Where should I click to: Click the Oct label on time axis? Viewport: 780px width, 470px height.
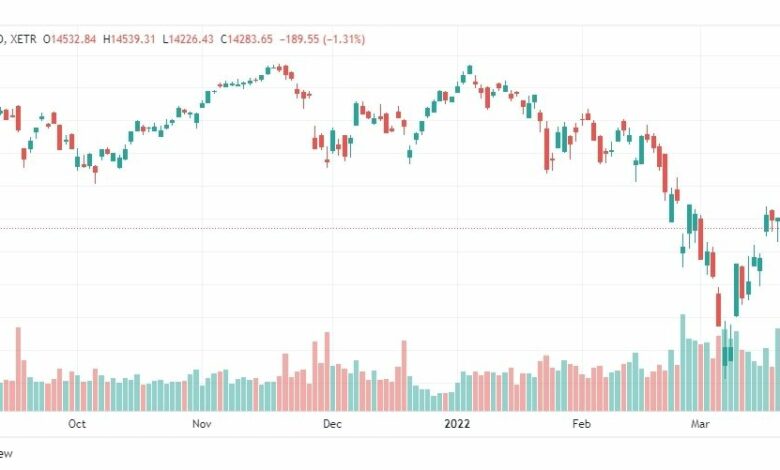tap(77, 424)
